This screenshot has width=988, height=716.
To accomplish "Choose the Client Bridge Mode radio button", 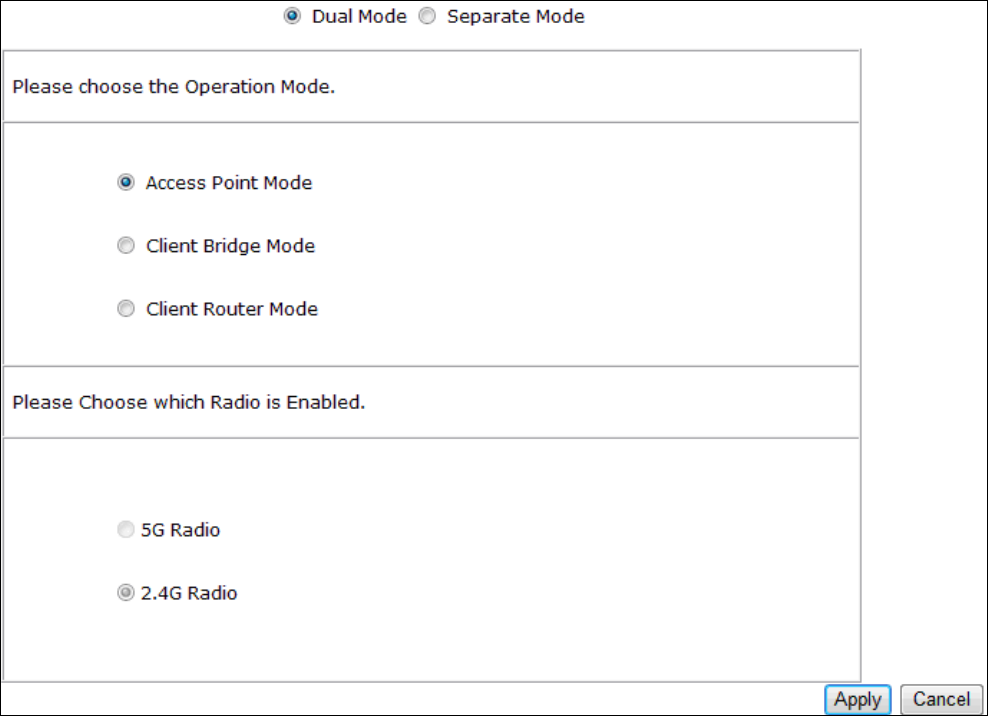I will point(126,246).
